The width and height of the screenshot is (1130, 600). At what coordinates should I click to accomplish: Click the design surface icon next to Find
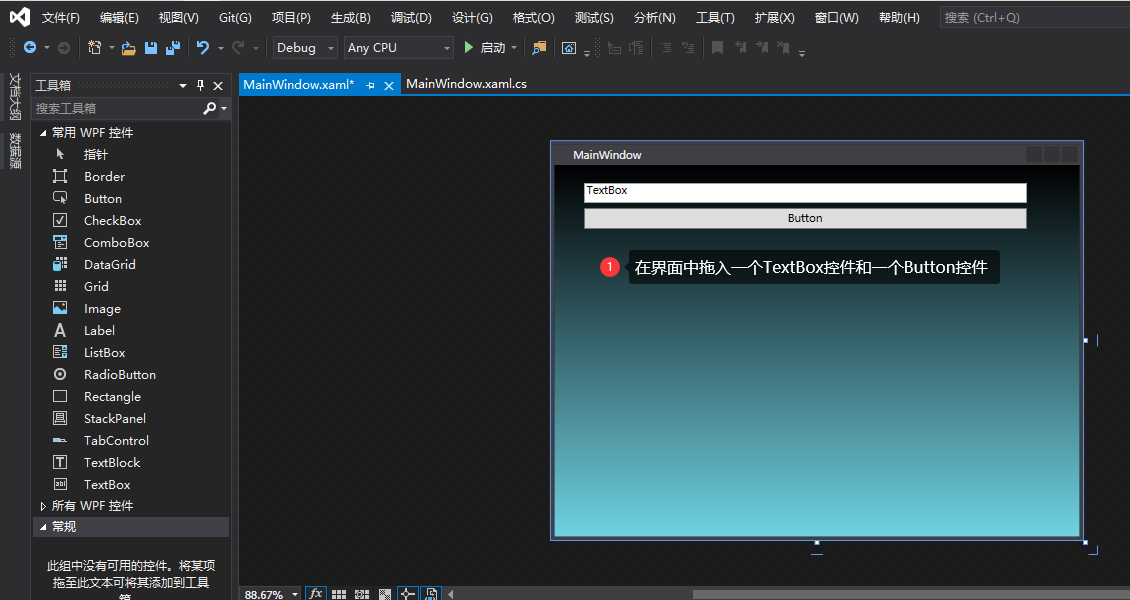tap(569, 48)
